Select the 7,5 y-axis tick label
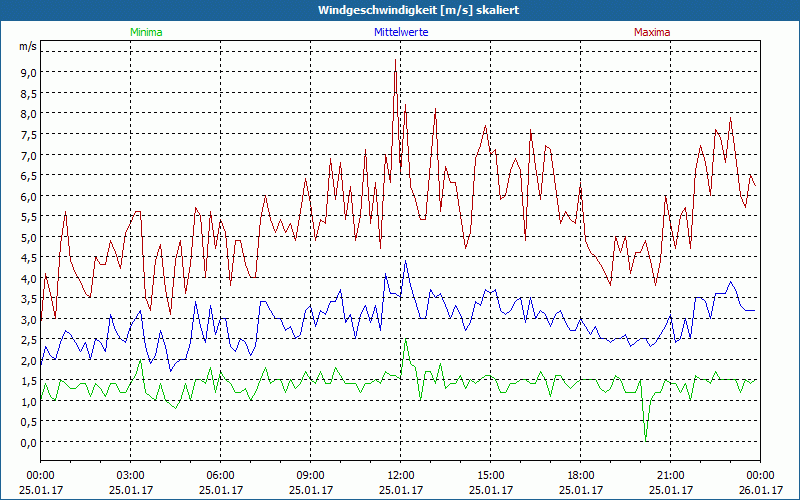The width and height of the screenshot is (800, 500). [x=27, y=135]
